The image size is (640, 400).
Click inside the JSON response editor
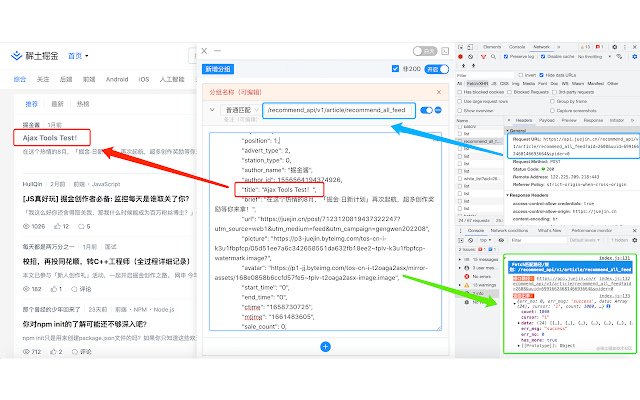coord(325,231)
